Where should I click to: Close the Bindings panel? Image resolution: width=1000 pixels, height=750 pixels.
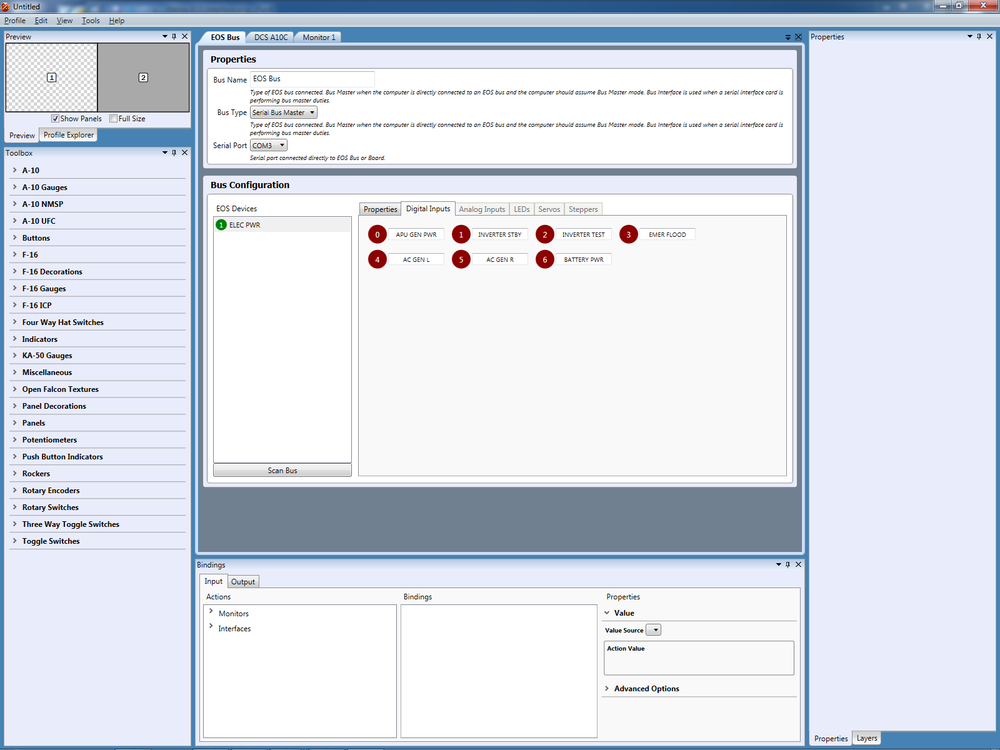click(x=798, y=564)
